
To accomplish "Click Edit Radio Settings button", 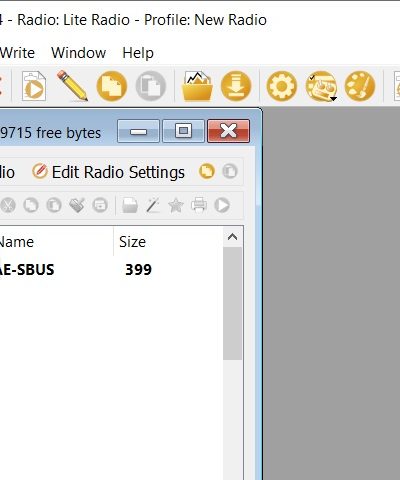I will coord(108,172).
